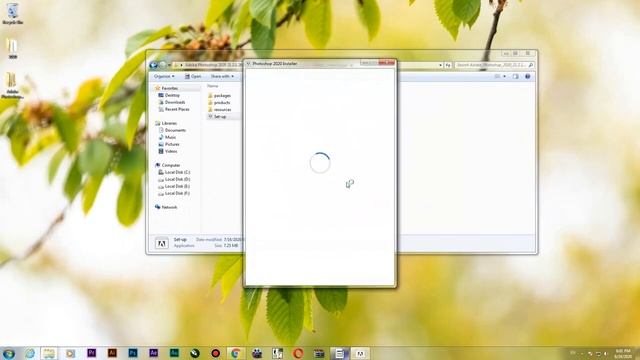Click the Windows Start orb
This screenshot has width=640, height=360.
coord(9,353)
